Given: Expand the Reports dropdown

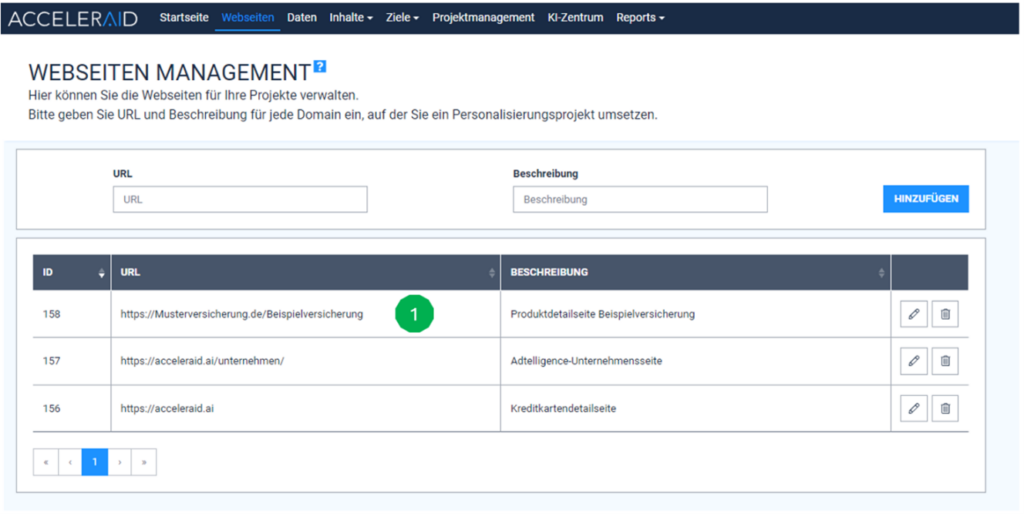Looking at the screenshot, I should pyautogui.click(x=639, y=18).
